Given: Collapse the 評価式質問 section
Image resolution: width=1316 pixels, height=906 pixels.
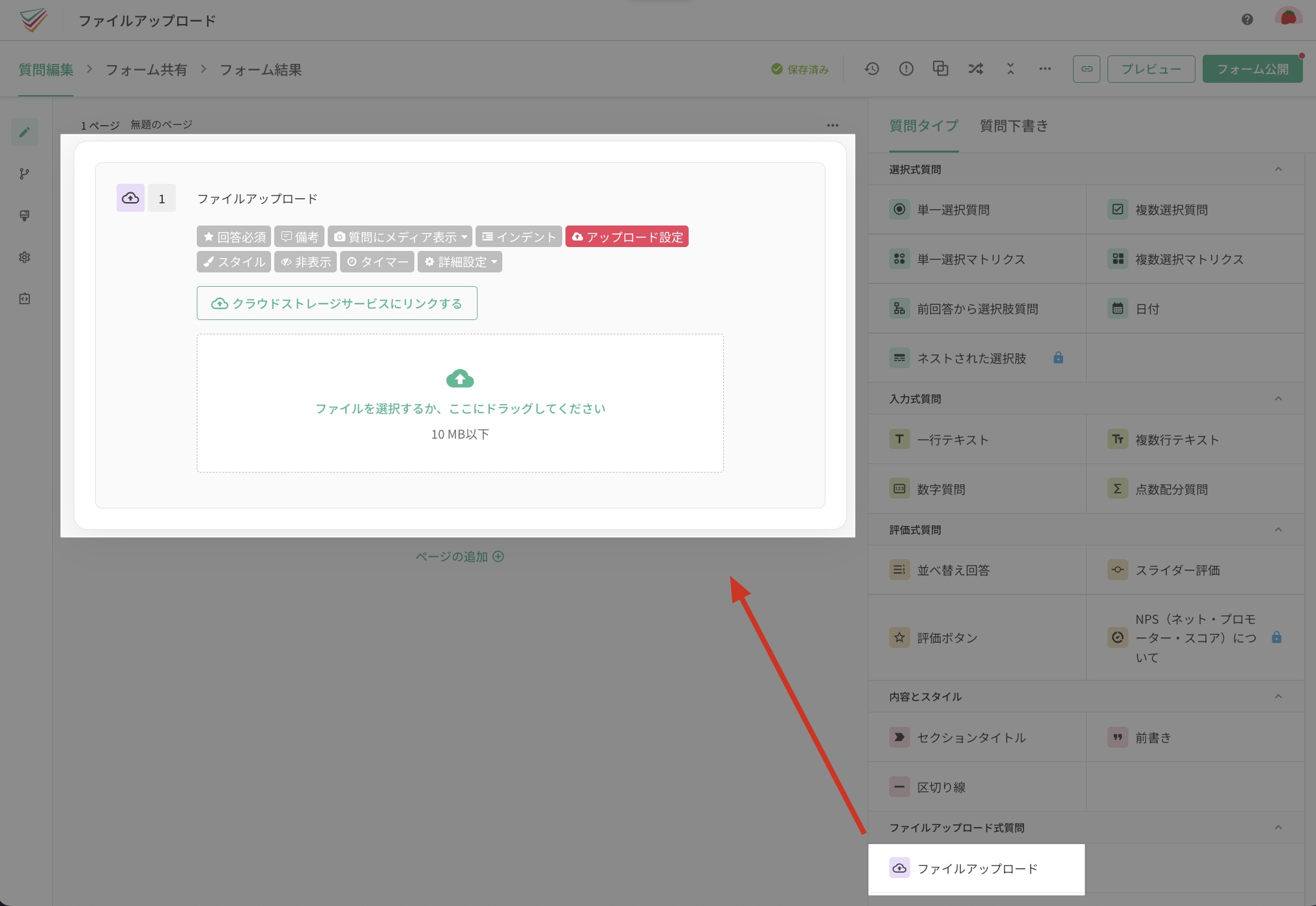Looking at the screenshot, I should point(1278,530).
